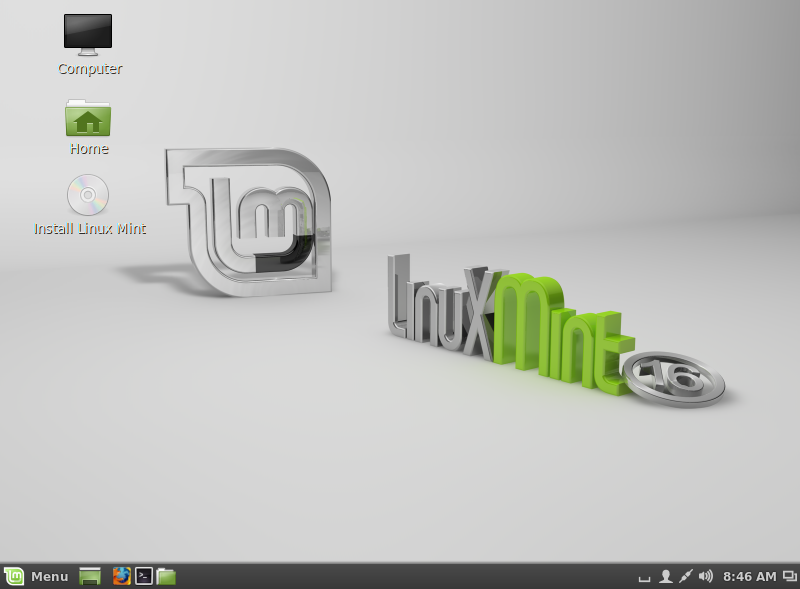Click the Show Desktop panel icon
Image resolution: width=800 pixels, height=589 pixels.
tap(90, 577)
